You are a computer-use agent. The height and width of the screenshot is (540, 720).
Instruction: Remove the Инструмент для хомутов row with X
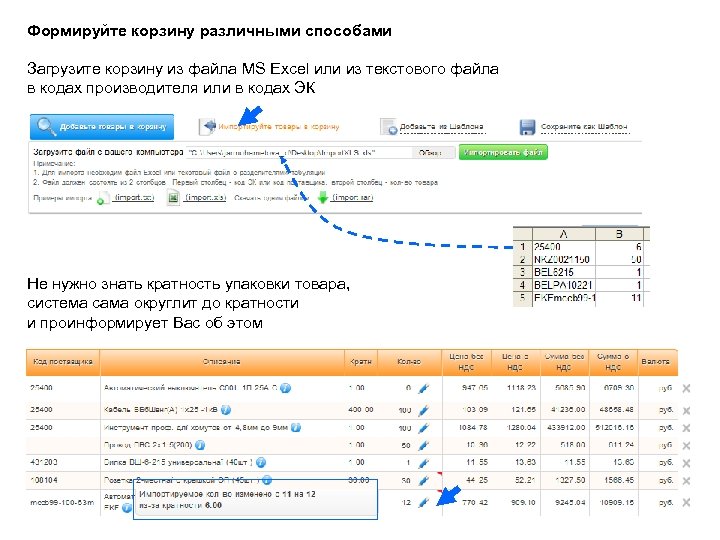(686, 428)
